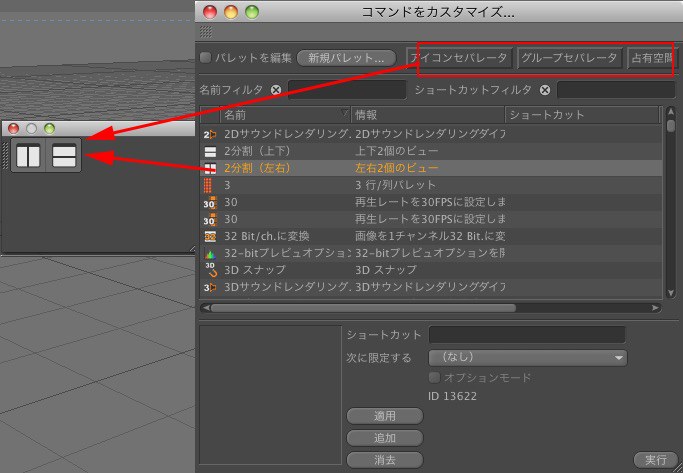Image resolution: width=683 pixels, height=473 pixels.
Task: Click the アイコンセパレータ button
Action: 460,58
